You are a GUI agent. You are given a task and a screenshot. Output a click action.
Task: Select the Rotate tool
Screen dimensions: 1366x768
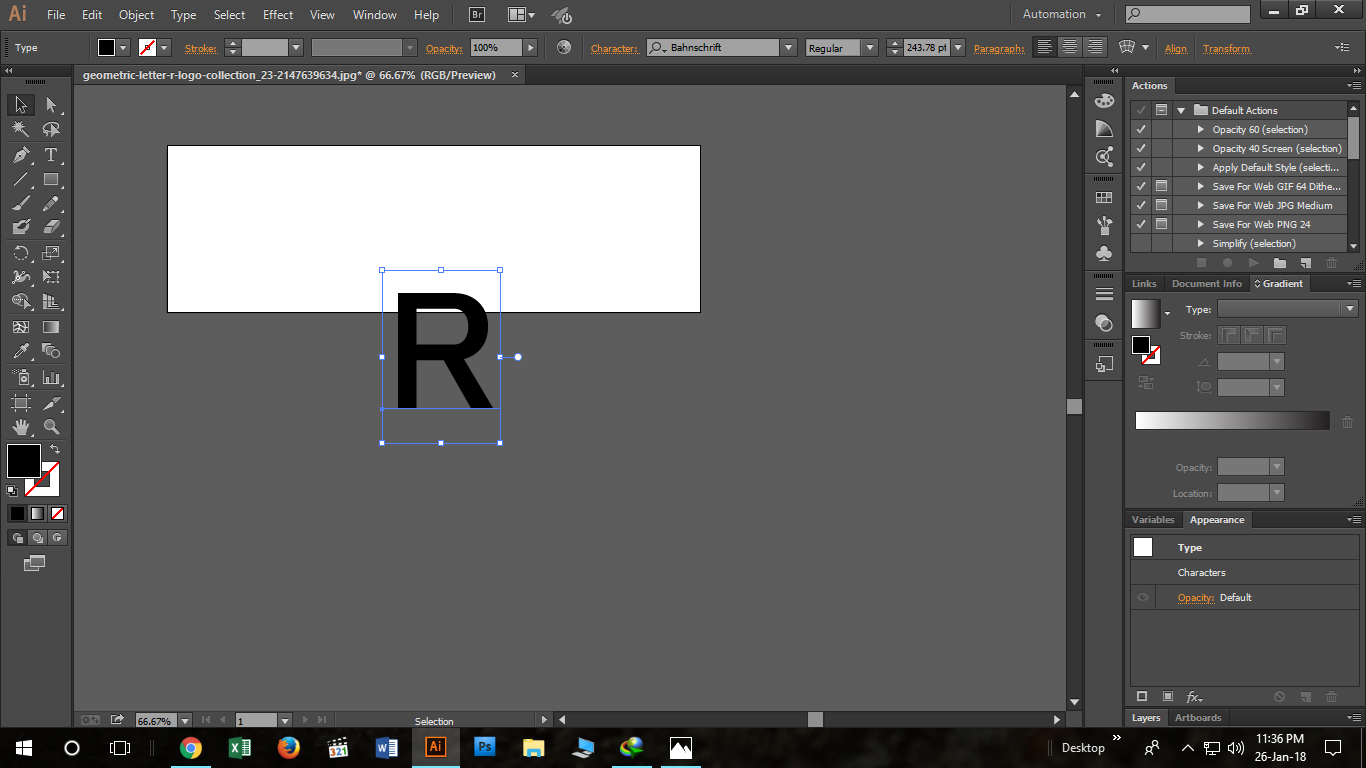pos(21,253)
